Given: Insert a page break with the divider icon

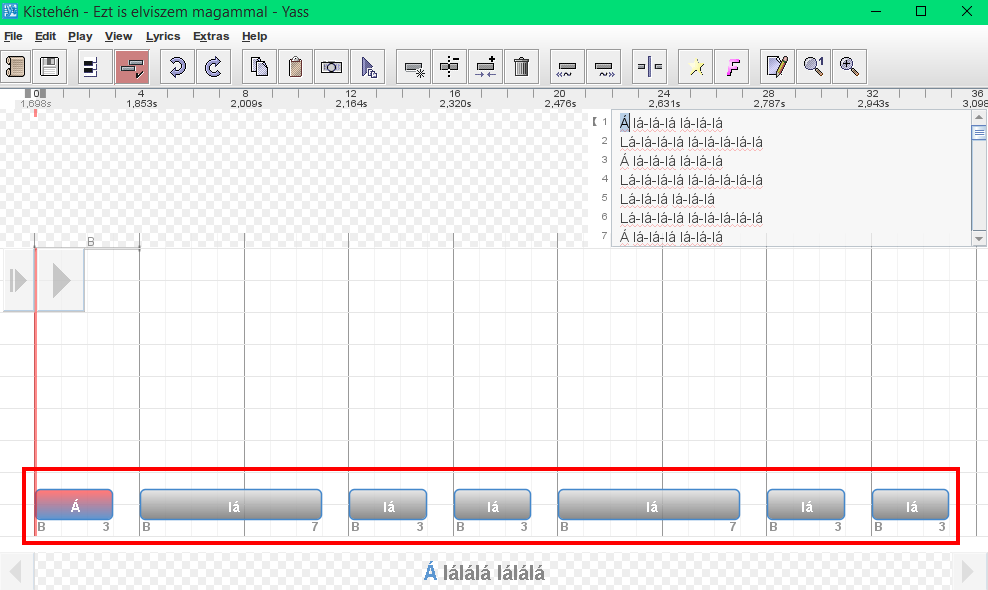Looking at the screenshot, I should tap(649, 66).
